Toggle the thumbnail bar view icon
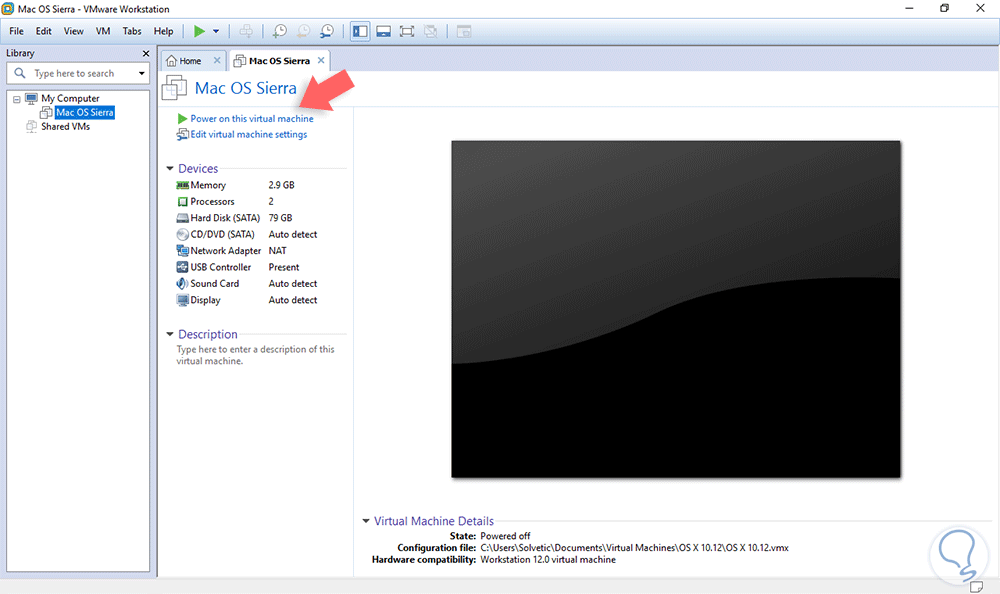The height and width of the screenshot is (594, 1000). (x=383, y=31)
